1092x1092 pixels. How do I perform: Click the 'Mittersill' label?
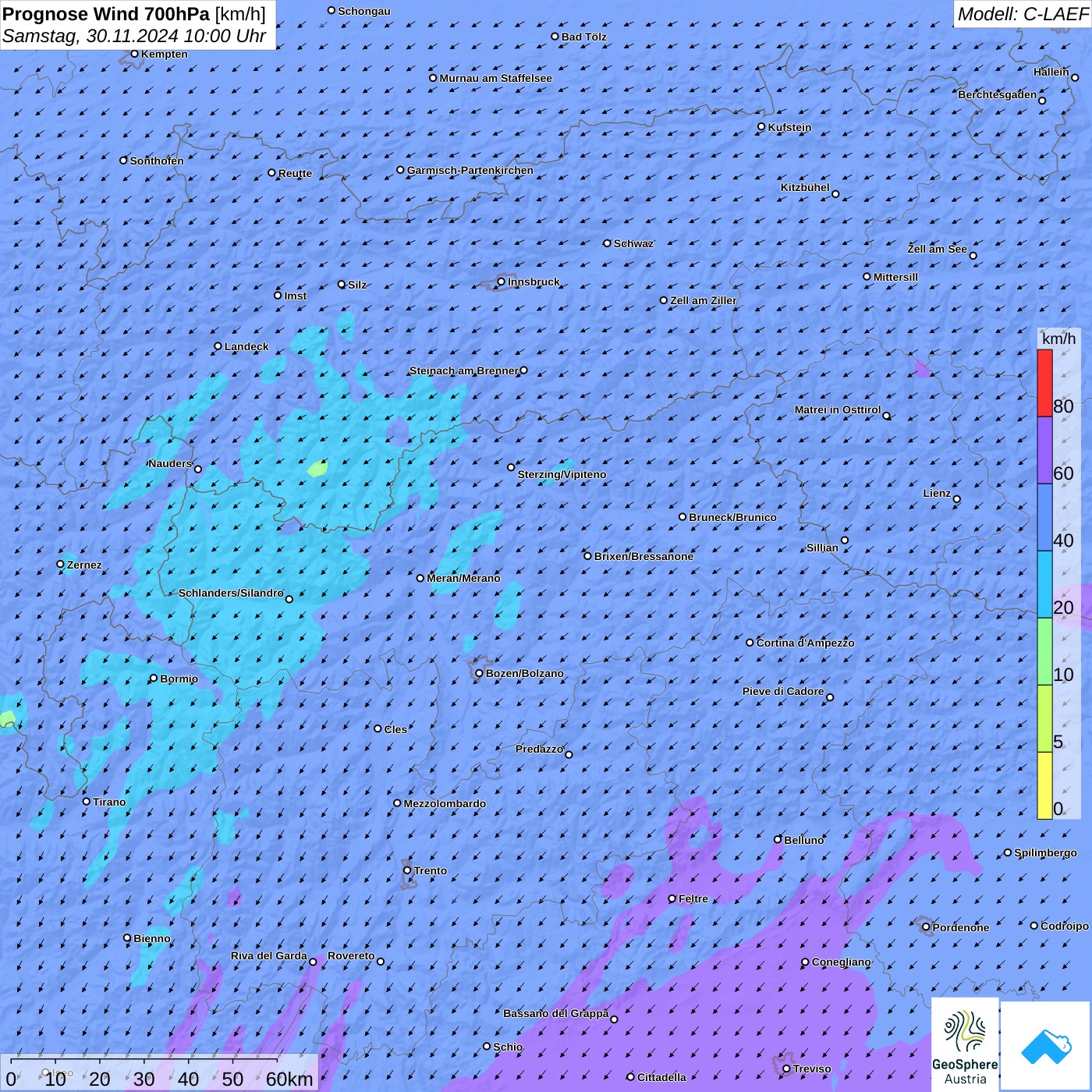(x=895, y=277)
